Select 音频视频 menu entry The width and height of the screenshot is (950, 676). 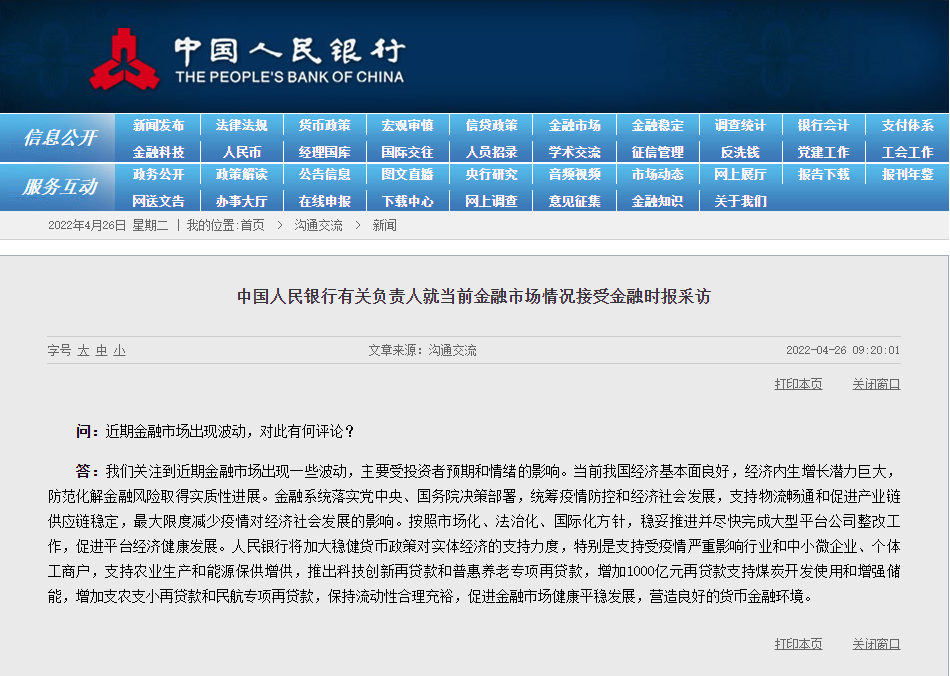[574, 174]
